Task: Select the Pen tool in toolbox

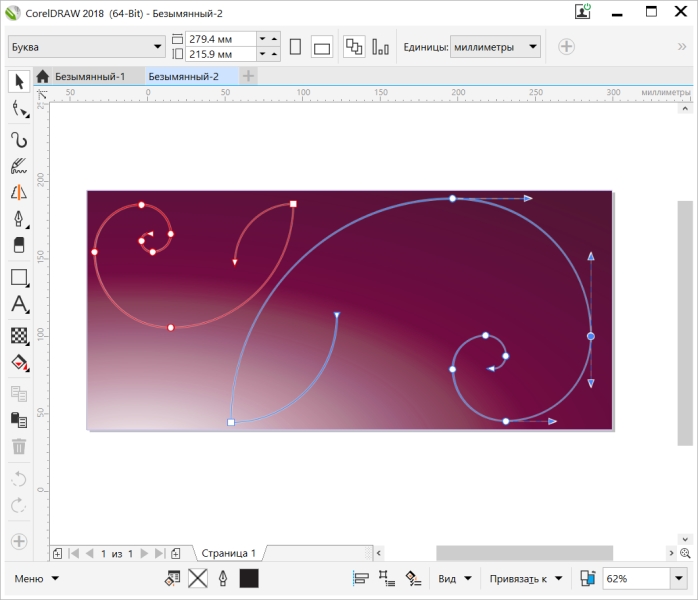Action: pyautogui.click(x=19, y=219)
